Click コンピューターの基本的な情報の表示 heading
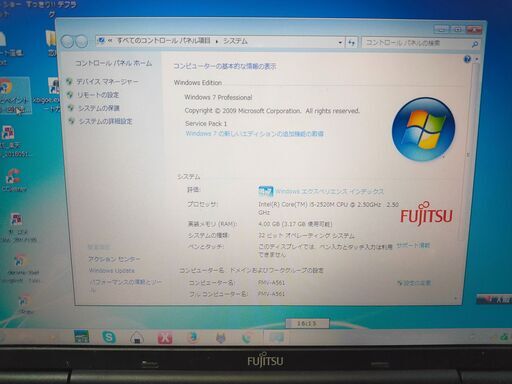This screenshot has width=512, height=384. (225, 66)
